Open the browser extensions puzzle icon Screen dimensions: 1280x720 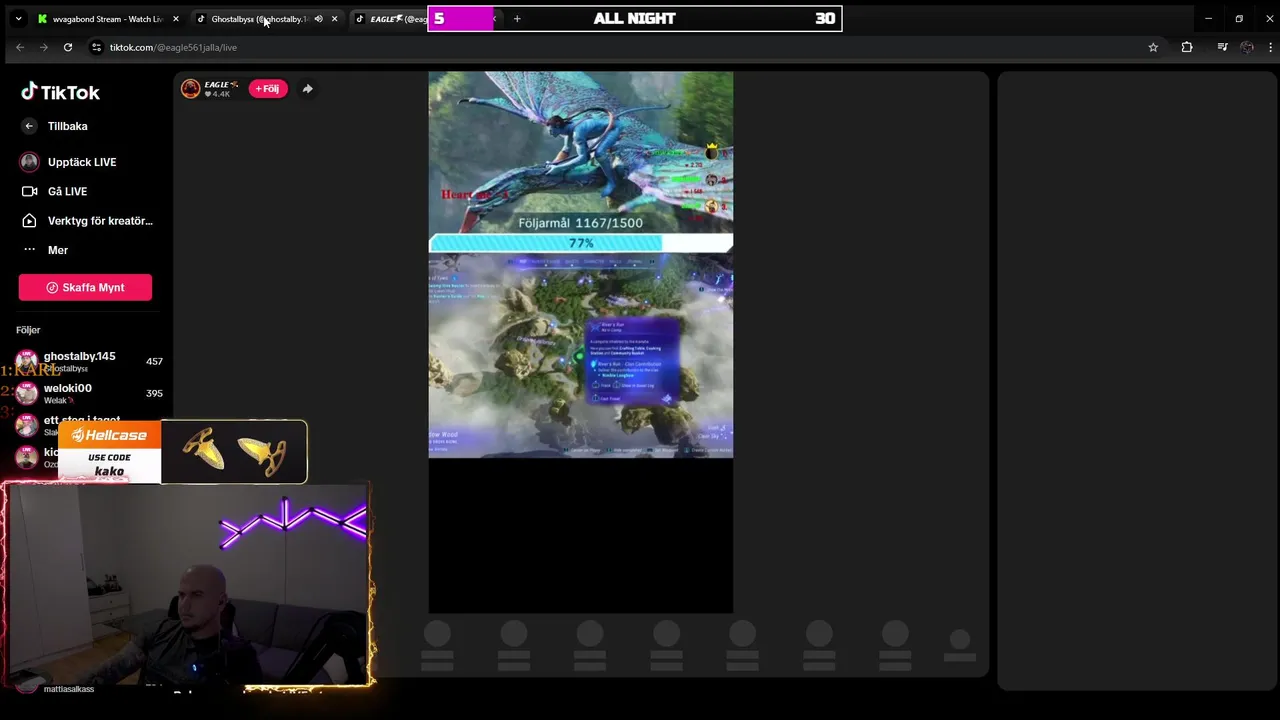(x=1187, y=47)
